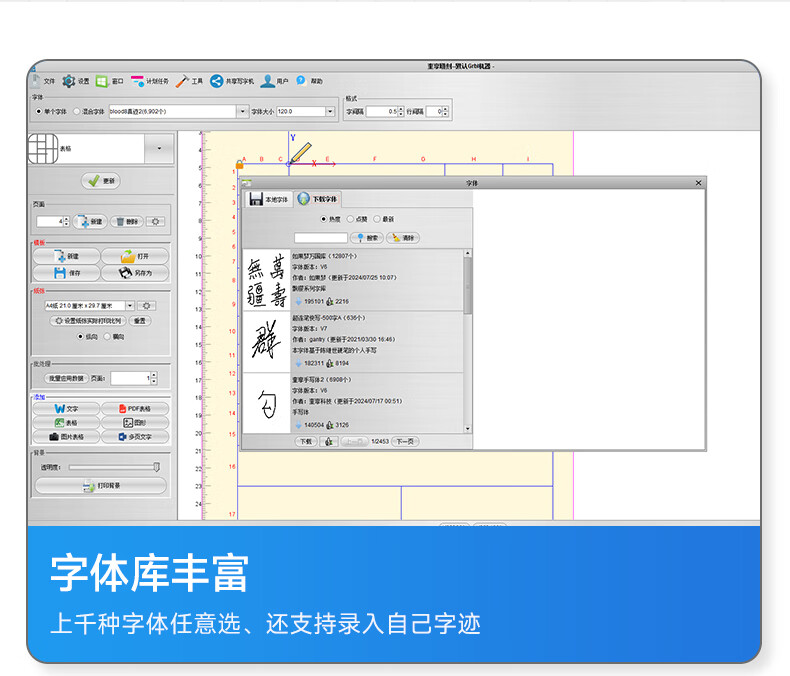Select the 单个字体 single font radio
Viewport: 790px width, 676px height.
click(x=39, y=111)
